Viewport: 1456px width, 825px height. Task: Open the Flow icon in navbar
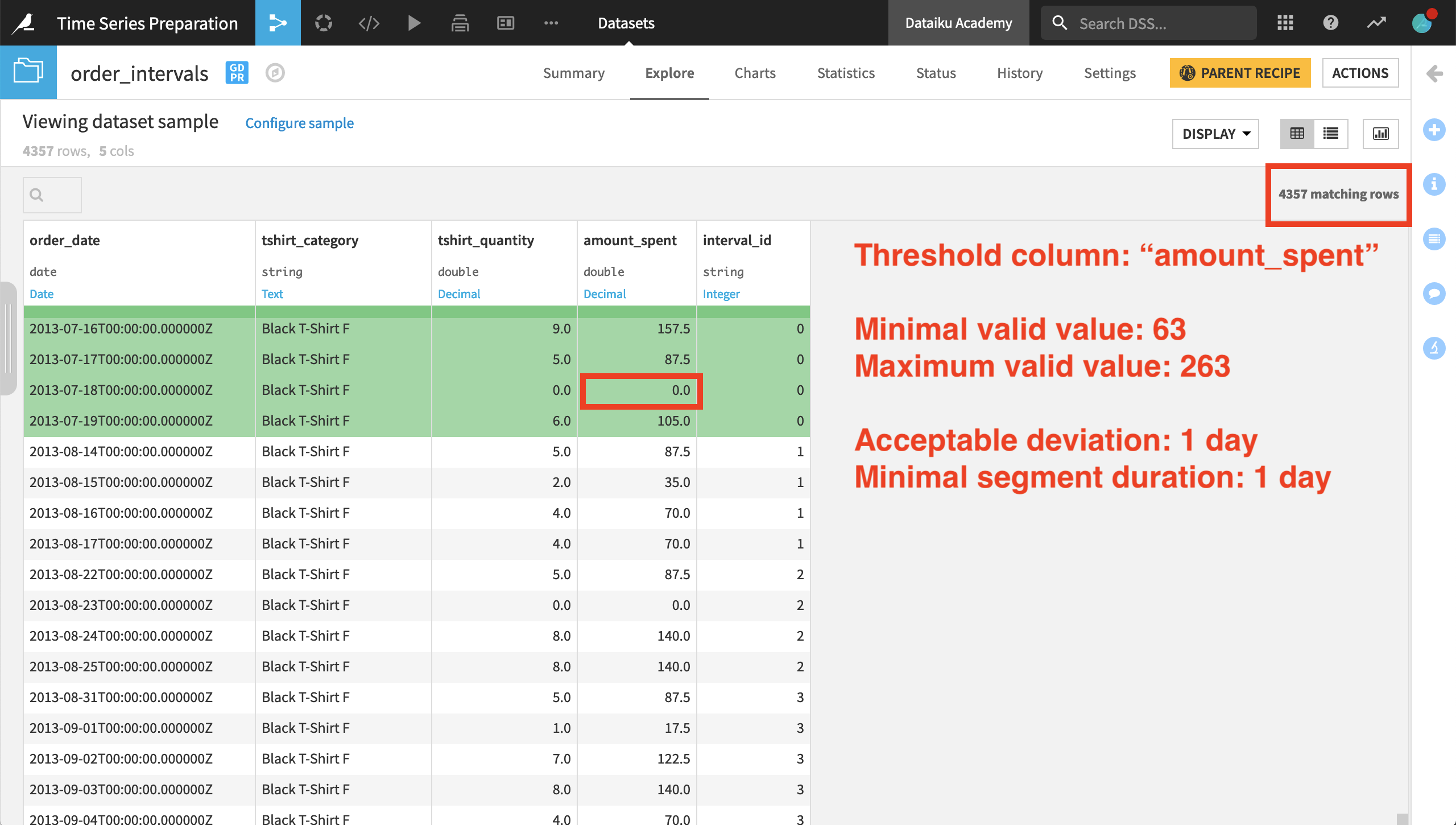[278, 23]
